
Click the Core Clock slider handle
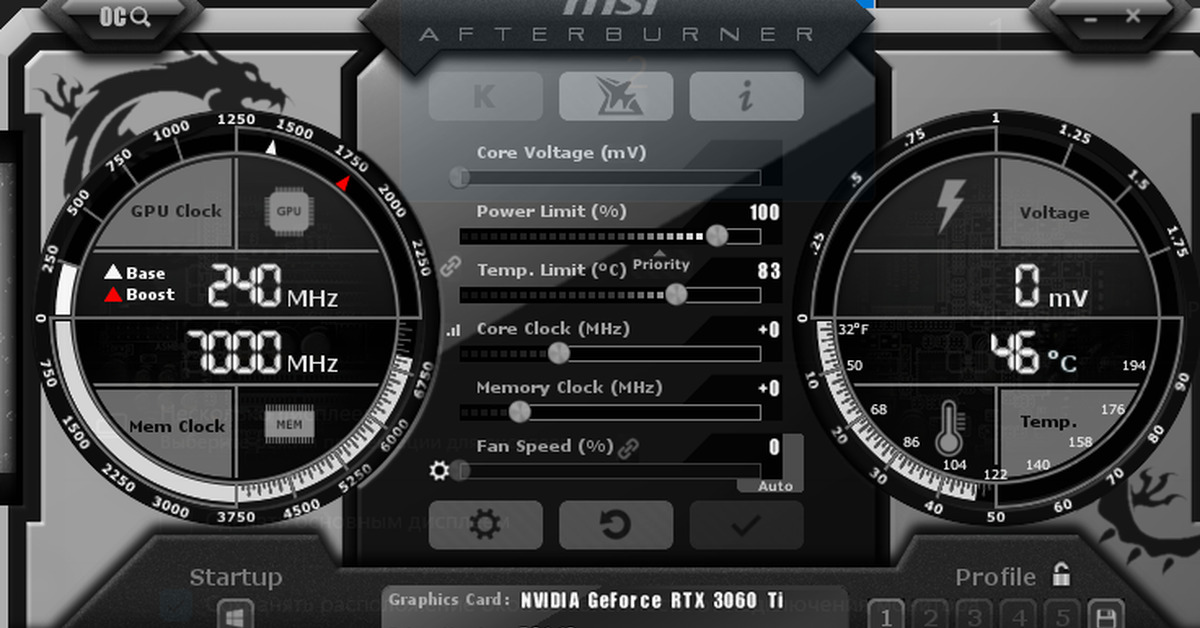click(x=559, y=353)
